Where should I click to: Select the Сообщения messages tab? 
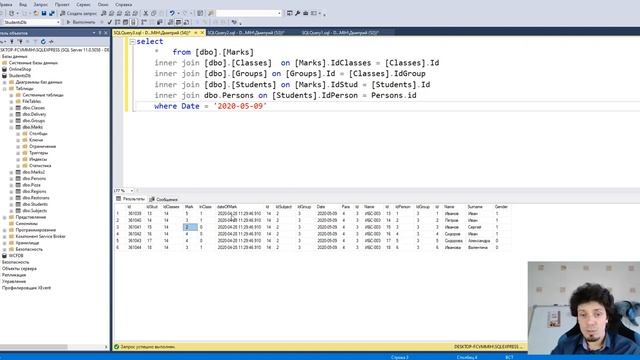click(x=163, y=199)
